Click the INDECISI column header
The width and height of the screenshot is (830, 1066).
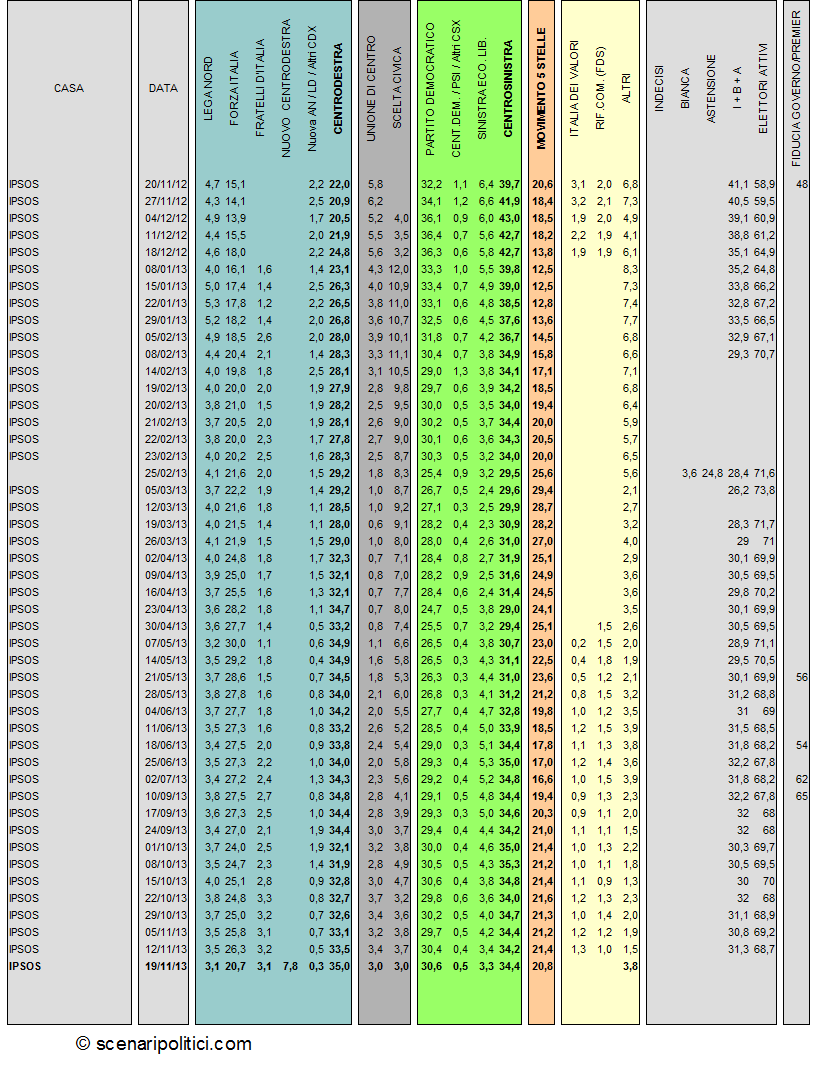659,88
